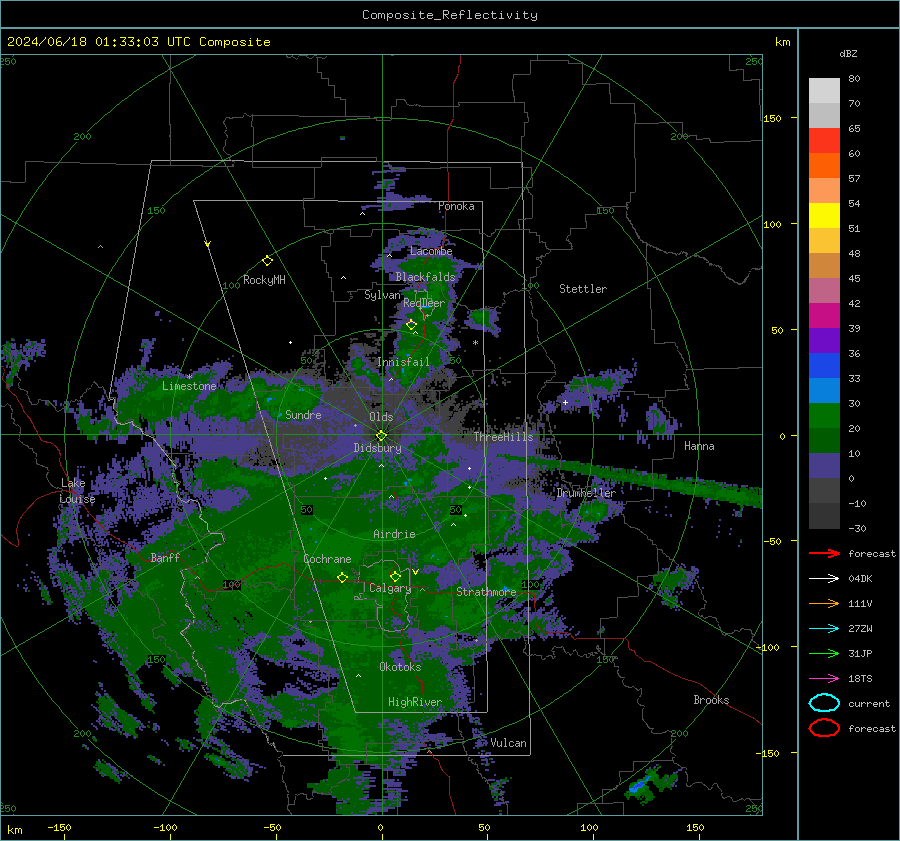The height and width of the screenshot is (841, 900).
Task: Click the 'dBZ' legend heading
Action: pos(848,53)
